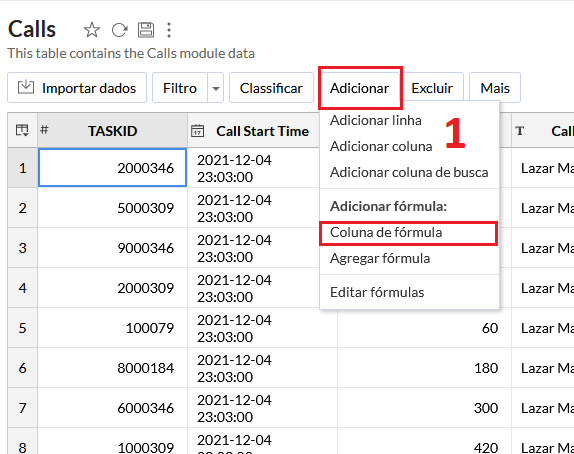
Task: Select row number 3 header
Action: click(23, 248)
